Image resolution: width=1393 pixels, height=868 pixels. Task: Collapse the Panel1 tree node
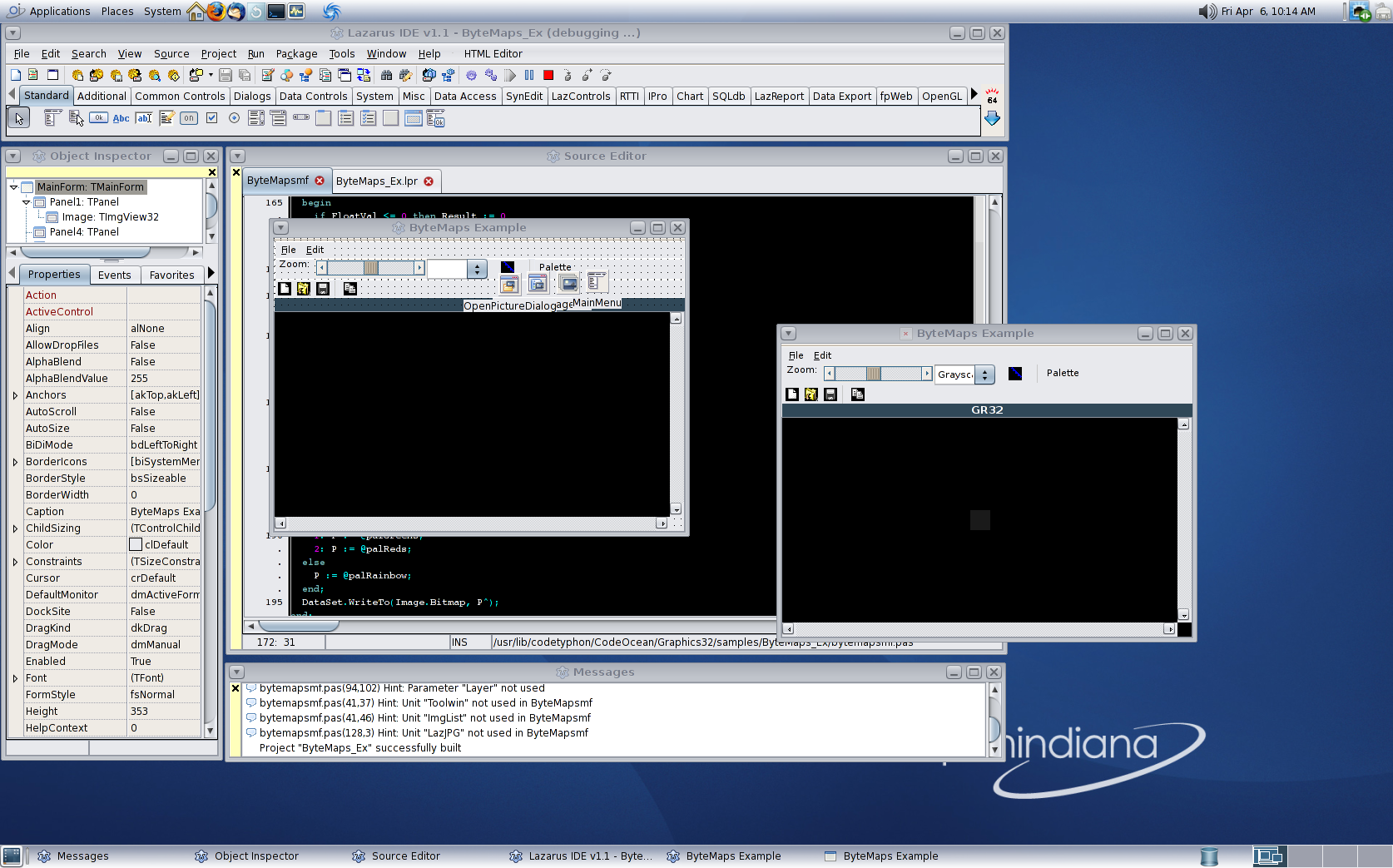click(27, 202)
